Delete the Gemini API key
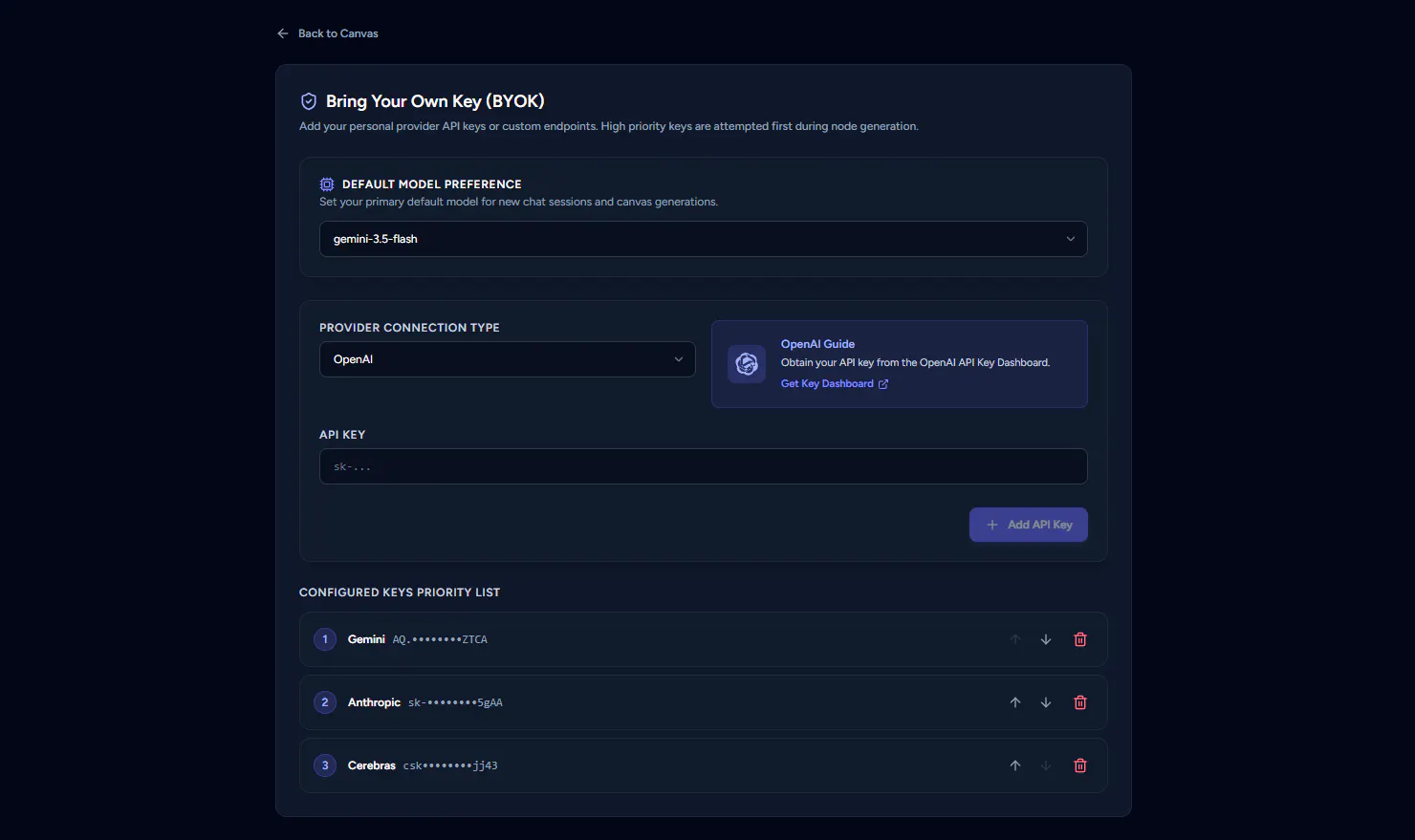Viewport: 1415px width, 840px height. (1080, 639)
